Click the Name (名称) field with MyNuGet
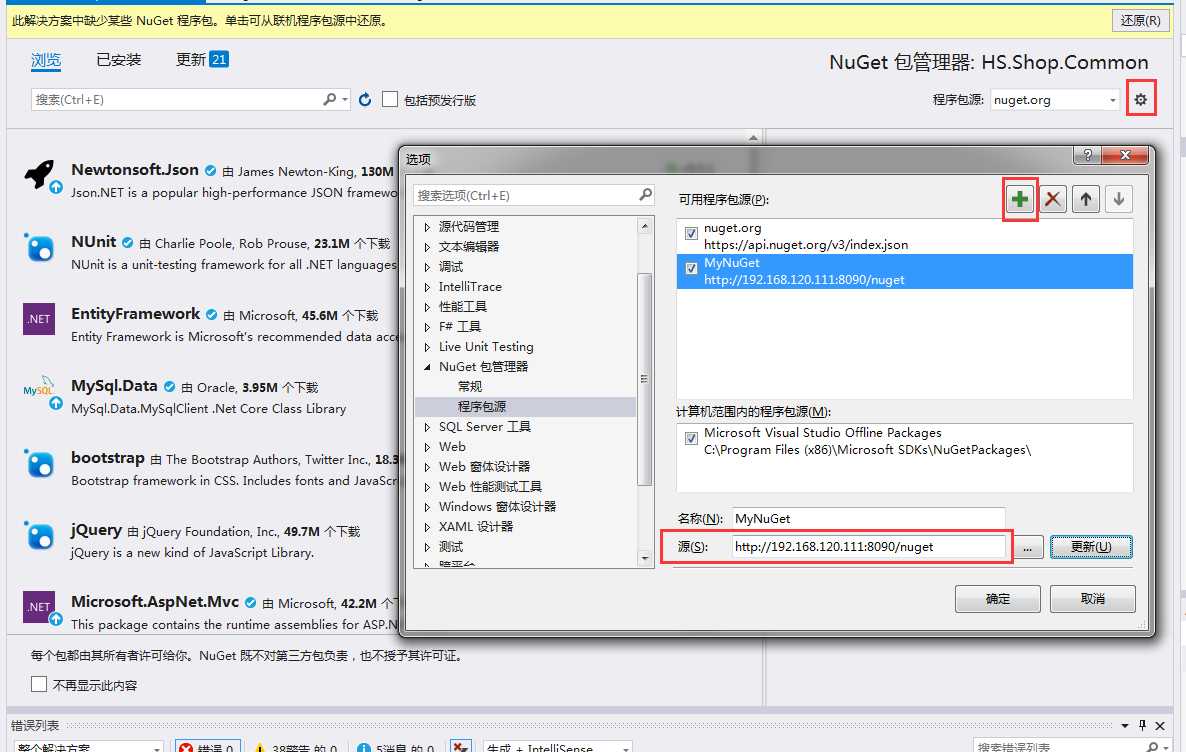The height and width of the screenshot is (752, 1186). [868, 518]
